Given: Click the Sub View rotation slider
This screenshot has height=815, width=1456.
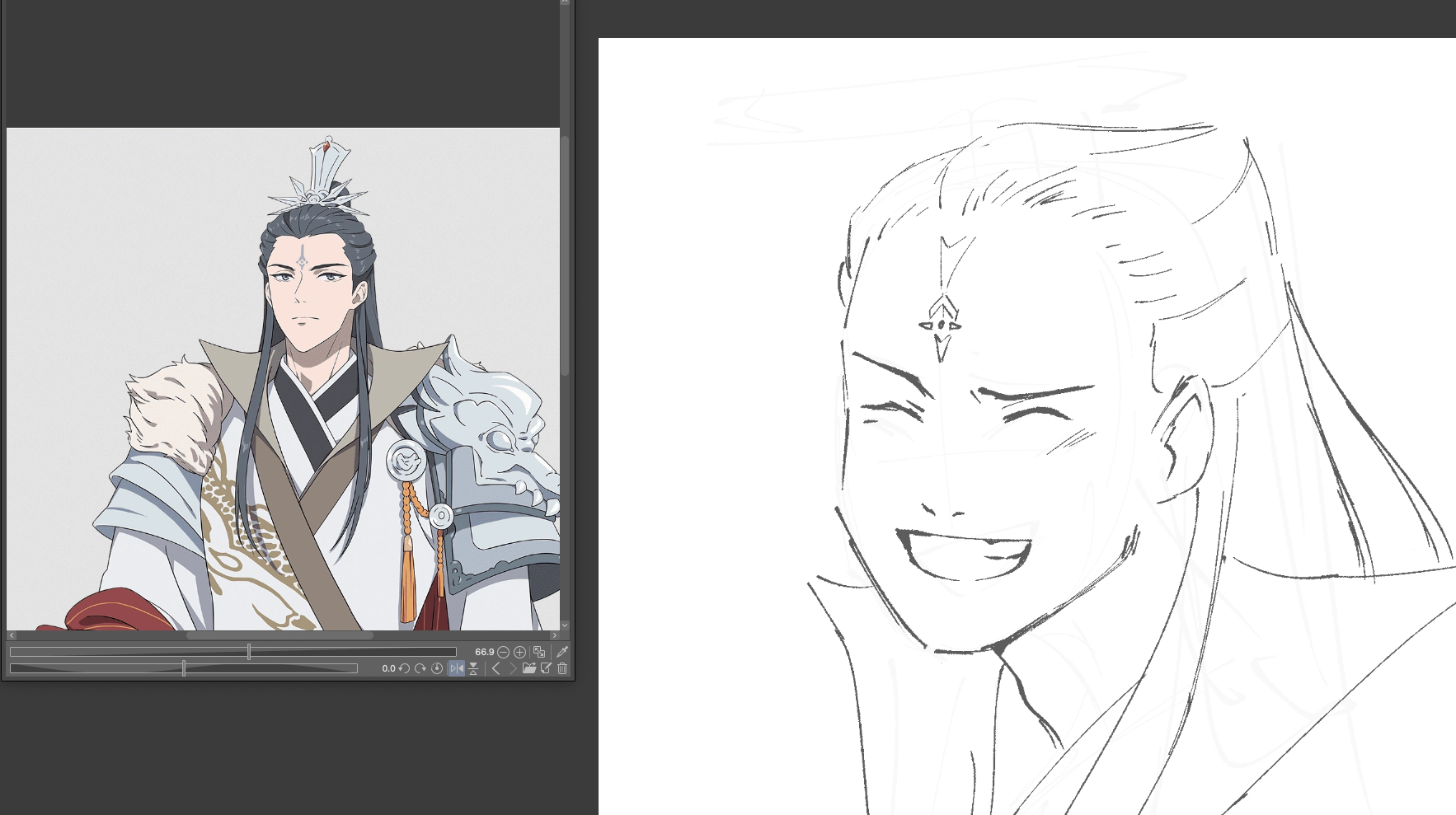Looking at the screenshot, I should tap(183, 668).
